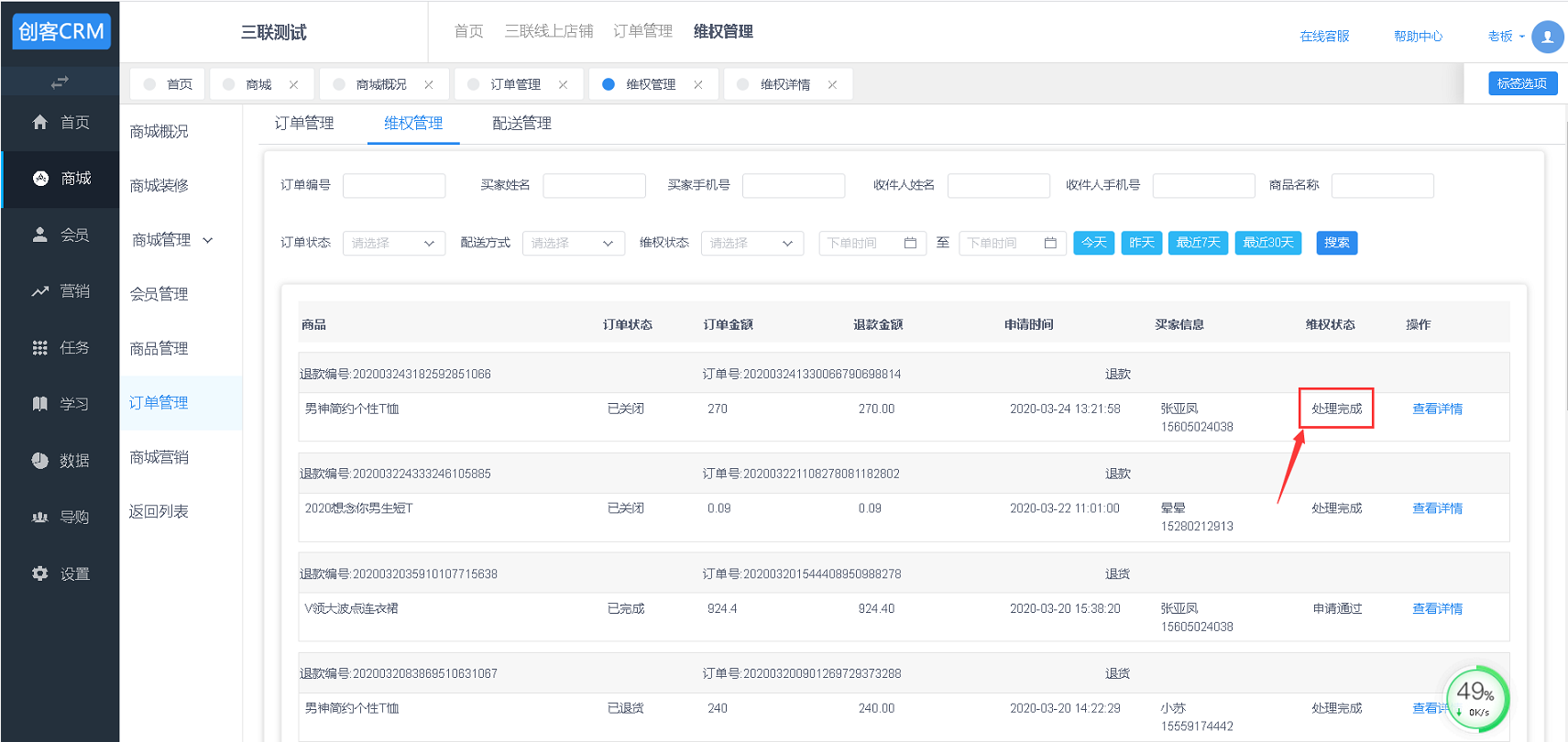Filter by 最近7天 button
The height and width of the screenshot is (742, 1568).
(x=1197, y=243)
